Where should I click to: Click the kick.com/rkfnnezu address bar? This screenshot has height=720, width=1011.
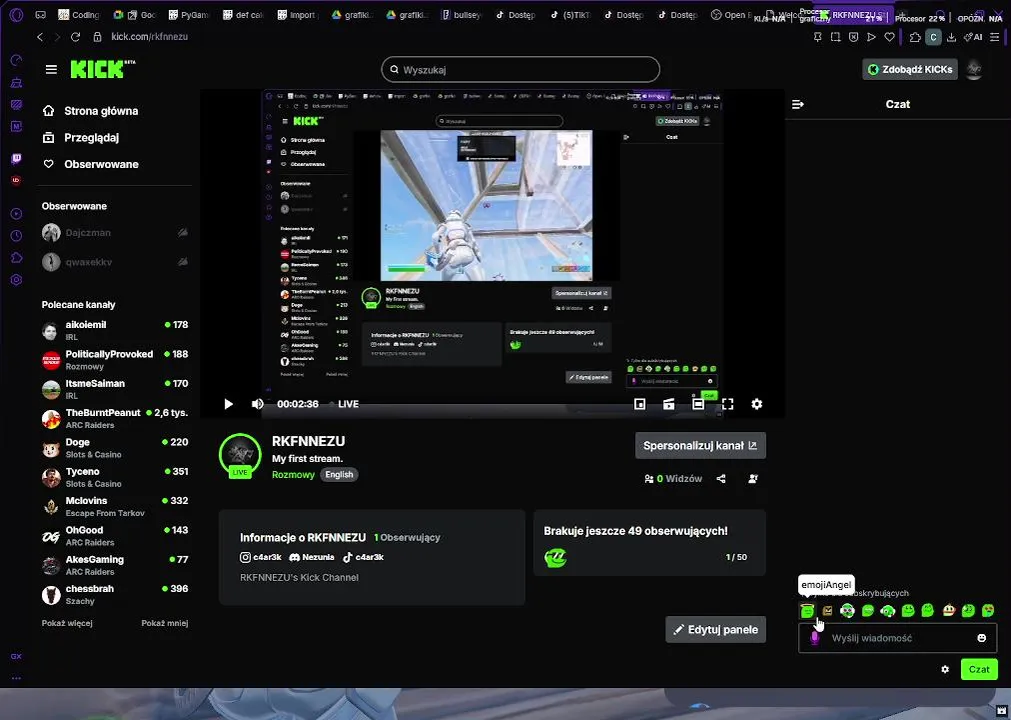(149, 37)
